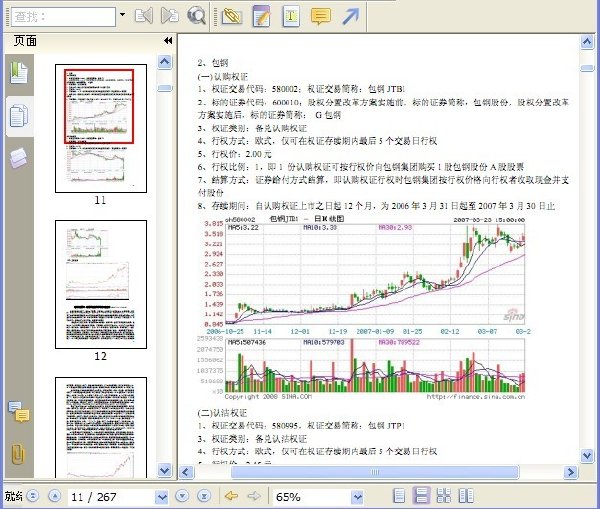Switch to facing pages layout

(466, 496)
